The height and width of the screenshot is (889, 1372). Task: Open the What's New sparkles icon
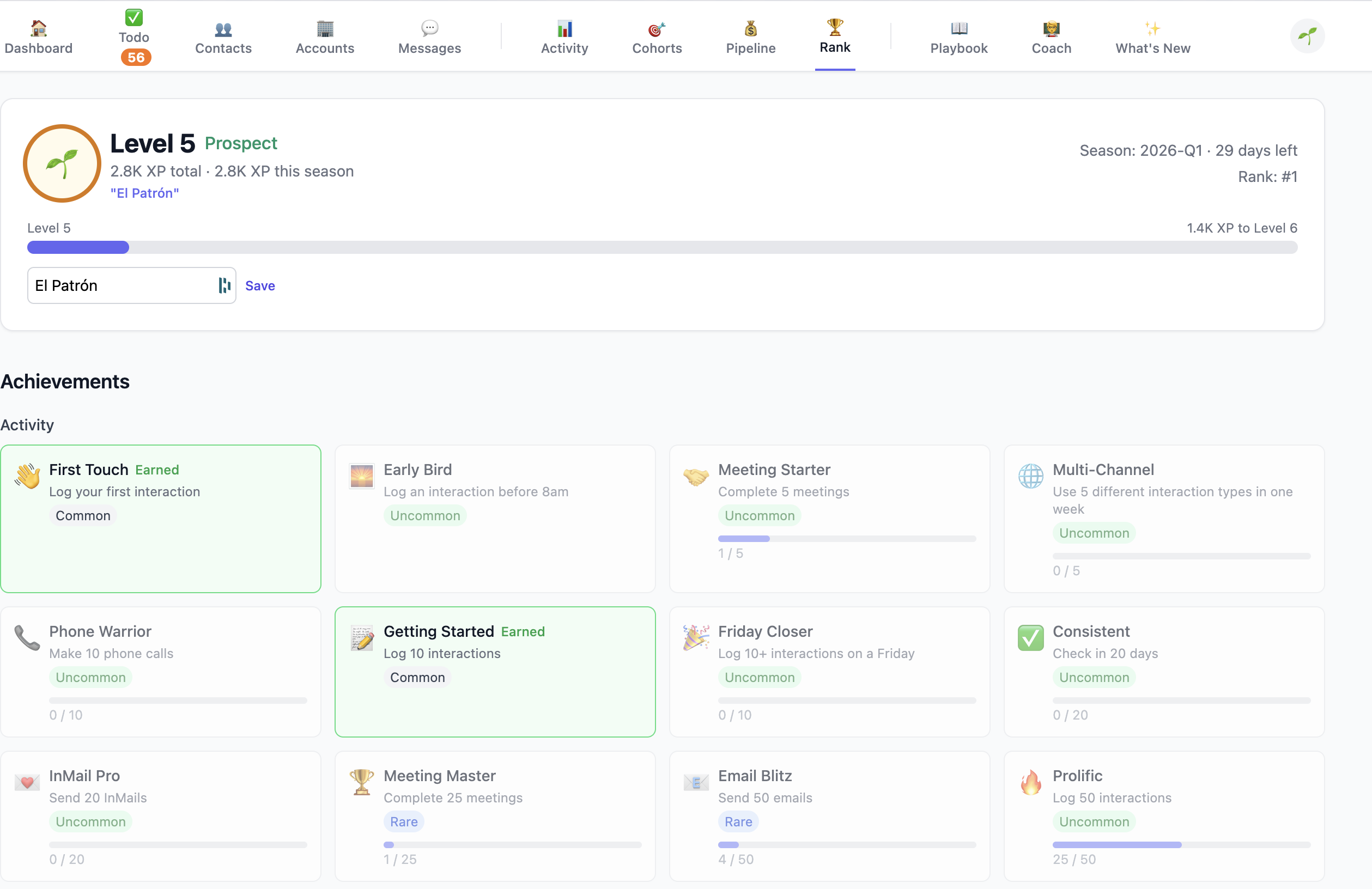pos(1152,26)
